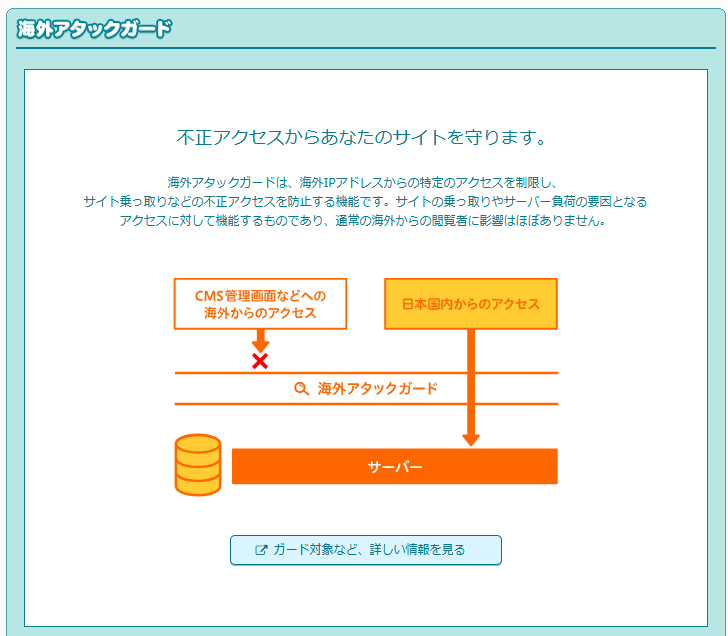Click the short orange arrow under the CMS box
Viewport: 728px width, 636px height.
260,340
